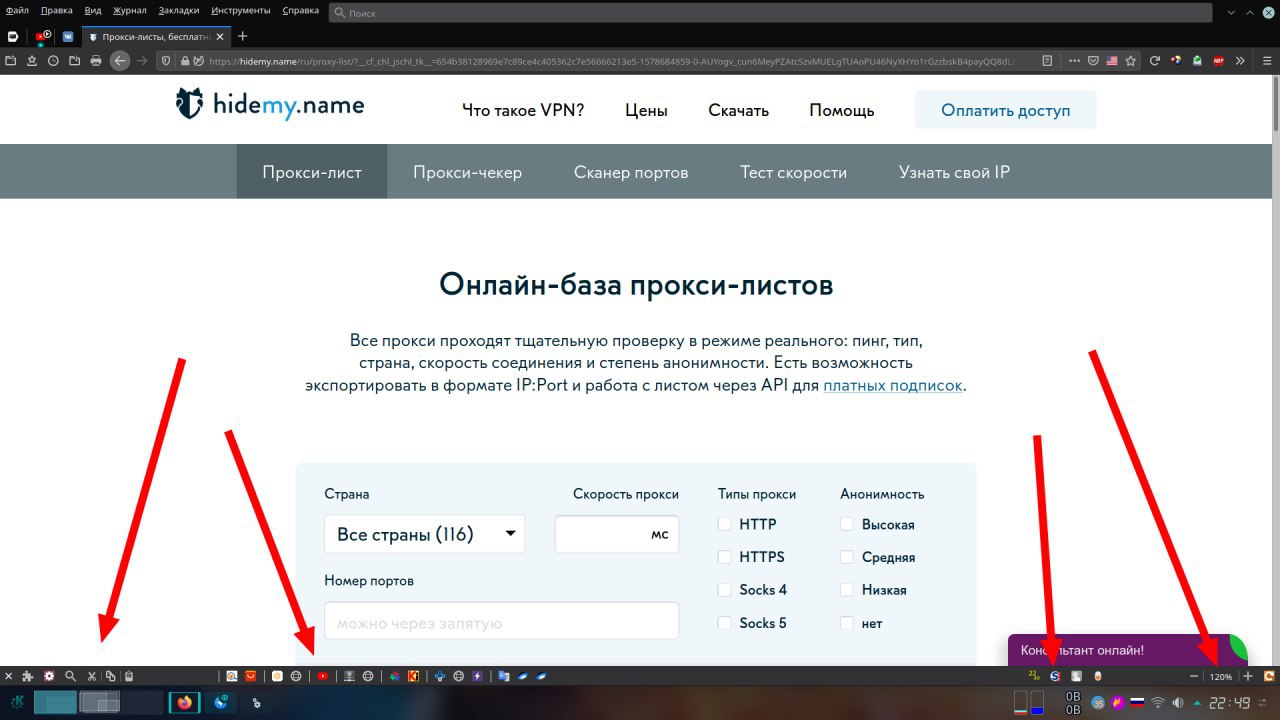1280x720 pixels.
Task: Check the 'Низкая' anonymity checkbox
Action: (847, 590)
